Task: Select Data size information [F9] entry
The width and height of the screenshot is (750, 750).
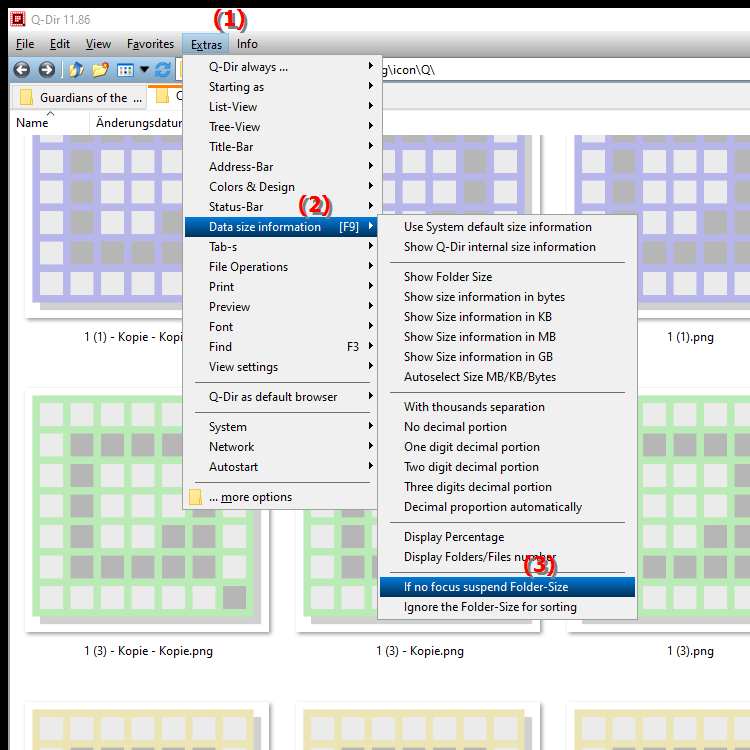Action: point(281,227)
